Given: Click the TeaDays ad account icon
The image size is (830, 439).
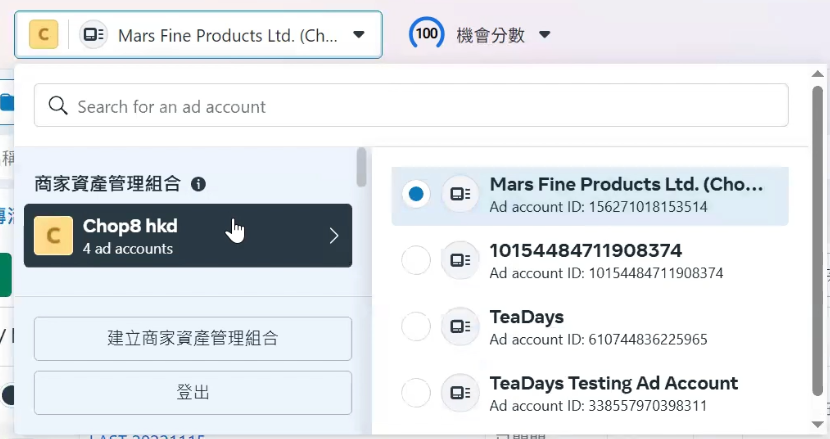Looking at the screenshot, I should click(x=459, y=327).
